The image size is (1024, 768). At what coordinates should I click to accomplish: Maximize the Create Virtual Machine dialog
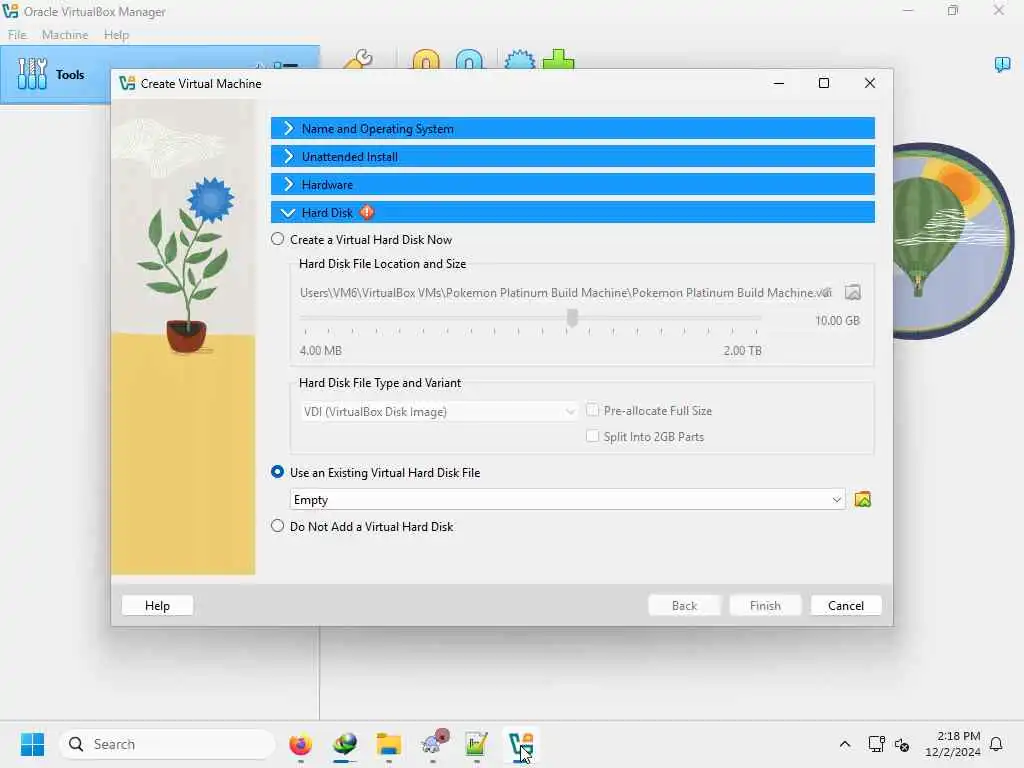pyautogui.click(x=824, y=83)
